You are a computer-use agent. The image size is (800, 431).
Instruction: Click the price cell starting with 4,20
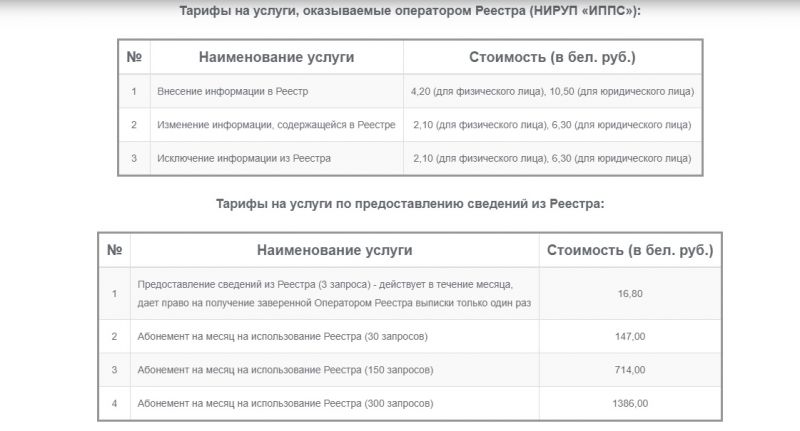click(553, 91)
